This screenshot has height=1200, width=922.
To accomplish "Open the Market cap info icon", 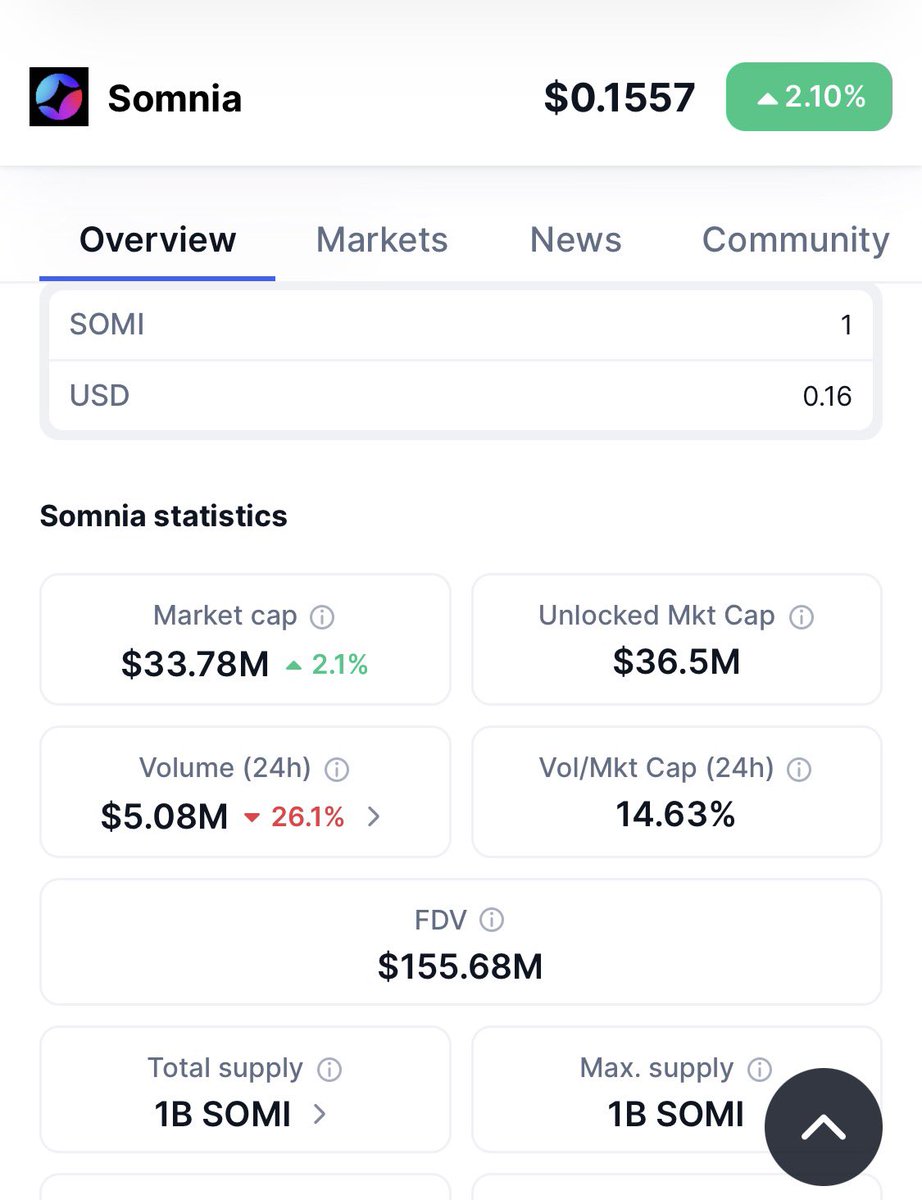I will [322, 617].
